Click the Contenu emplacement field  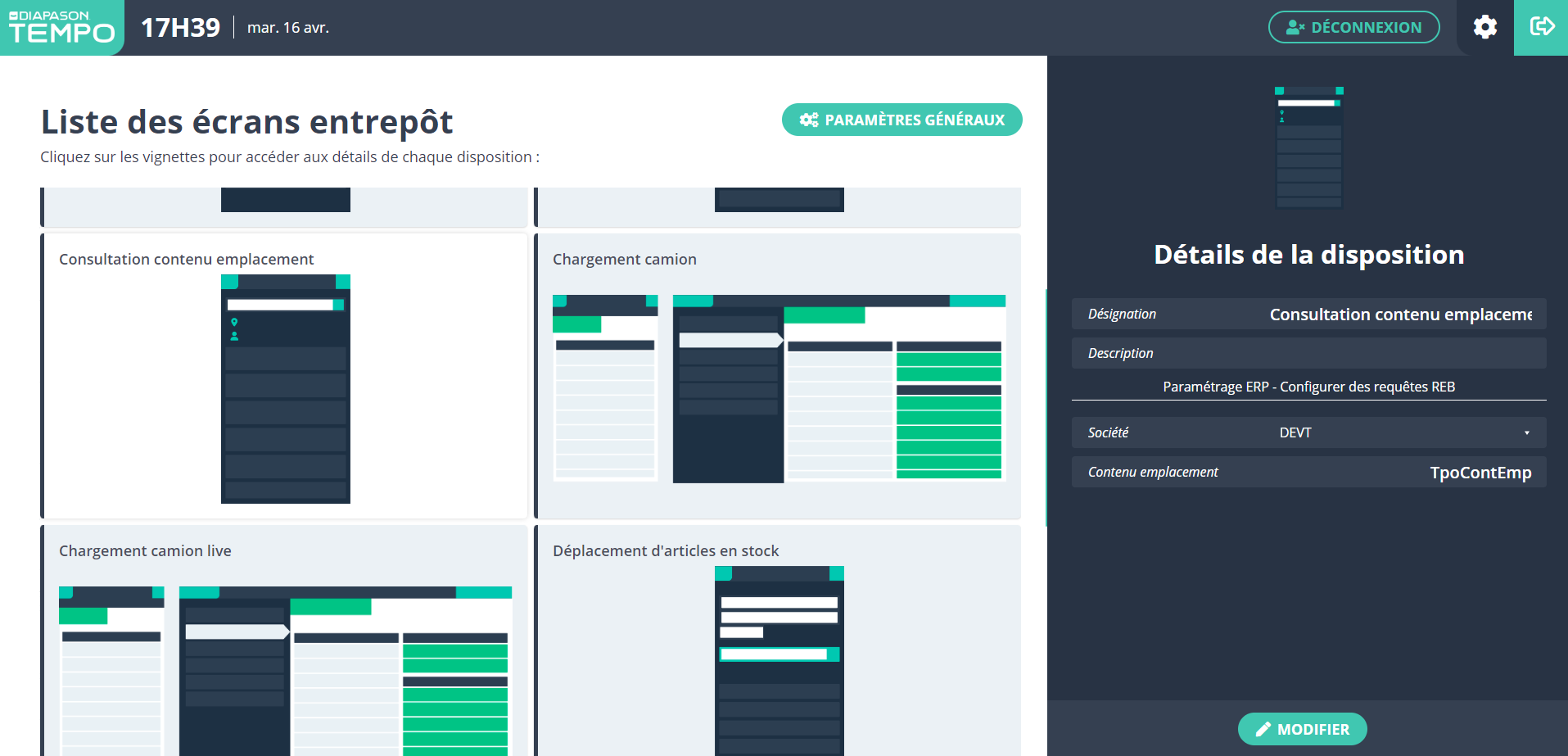(x=1399, y=473)
